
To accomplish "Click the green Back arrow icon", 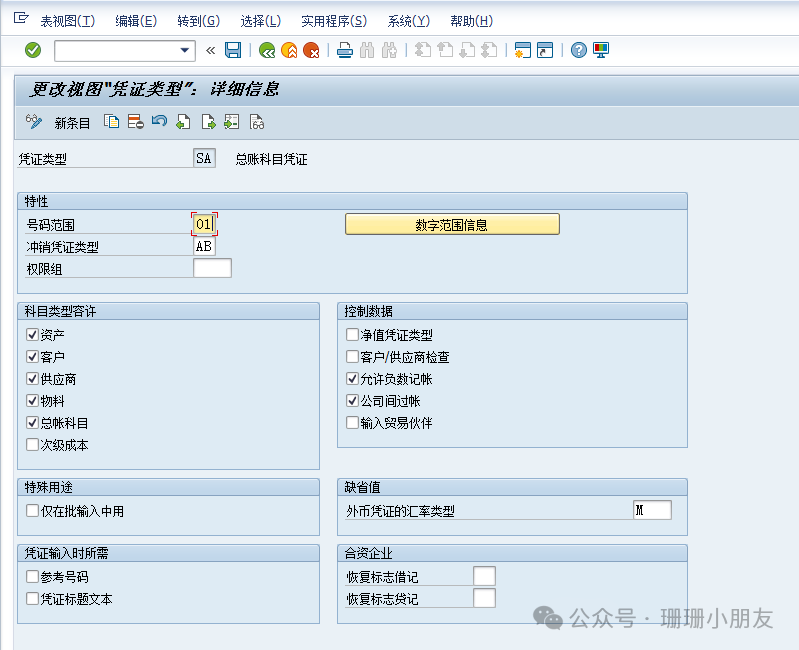I will tap(266, 50).
